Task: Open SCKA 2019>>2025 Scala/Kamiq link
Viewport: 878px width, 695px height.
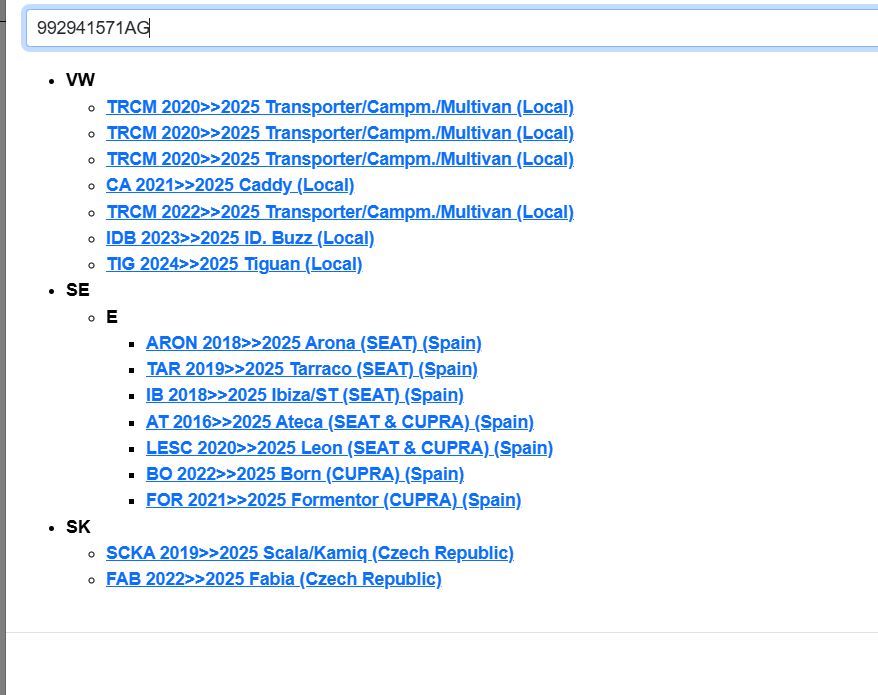Action: pos(310,553)
